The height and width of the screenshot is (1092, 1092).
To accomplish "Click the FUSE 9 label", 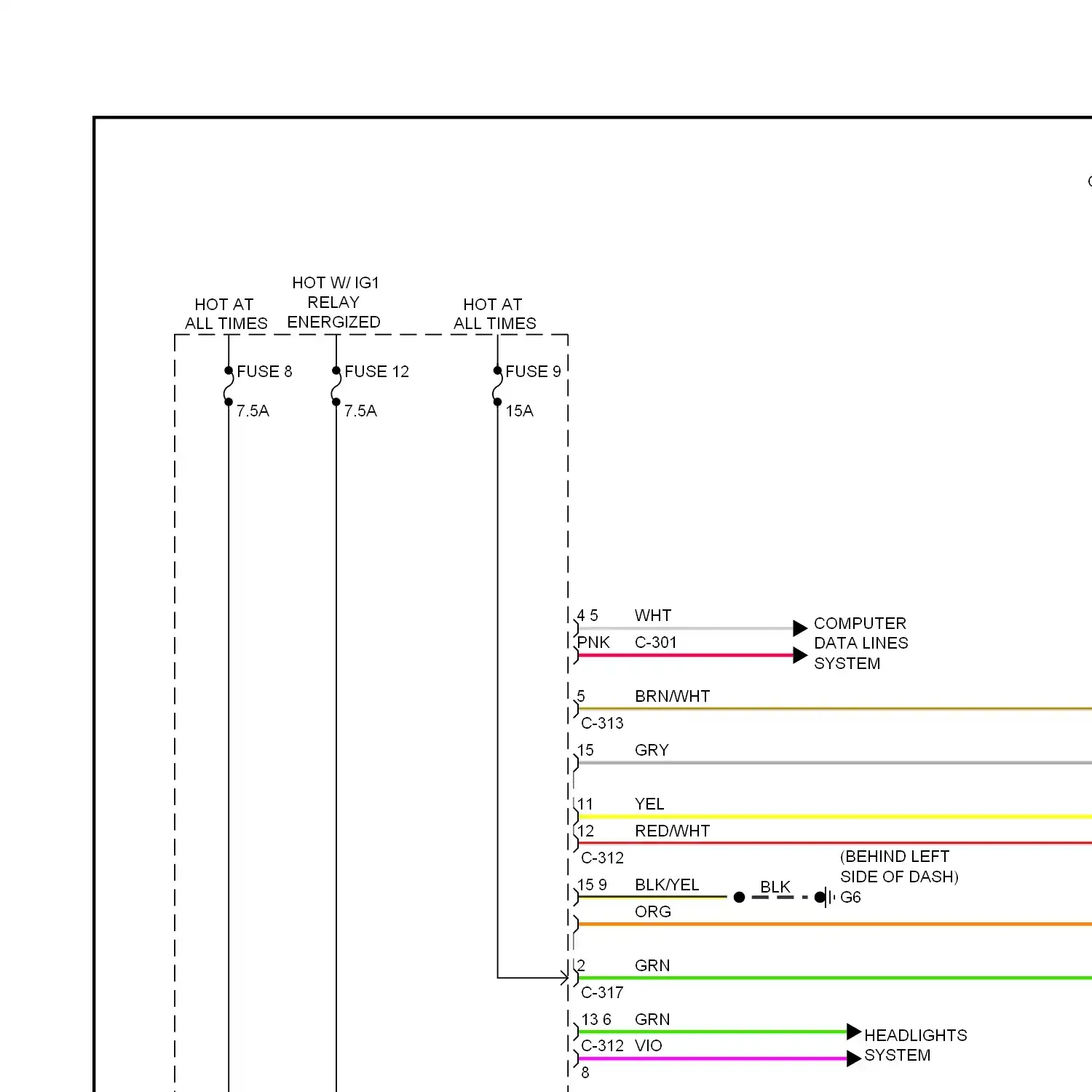I will 533,371.
